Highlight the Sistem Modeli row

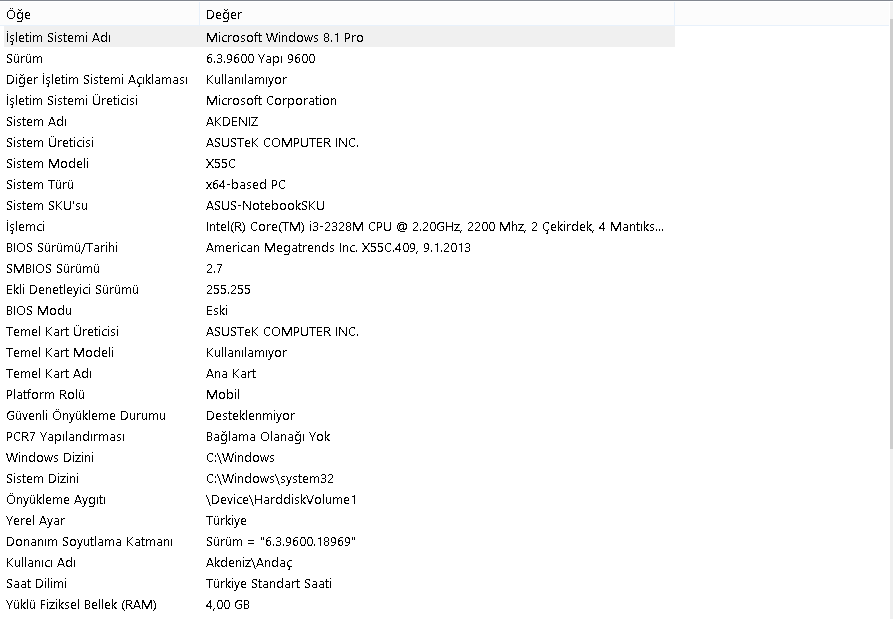click(x=48, y=163)
